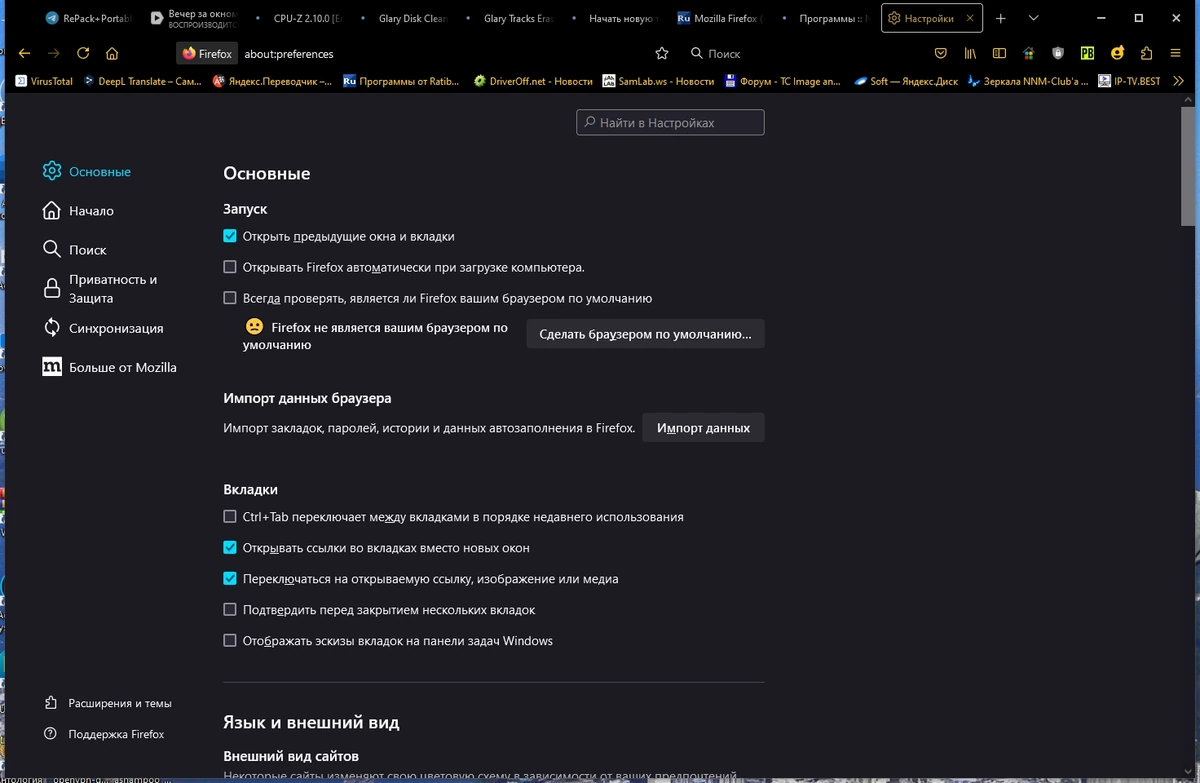Open 'Больше от Mozilla' category
The width and height of the screenshot is (1200, 783).
point(110,367)
